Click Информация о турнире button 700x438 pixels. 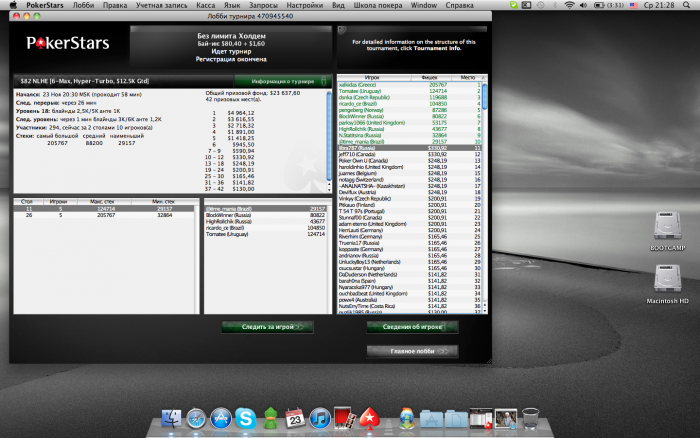tap(283, 81)
